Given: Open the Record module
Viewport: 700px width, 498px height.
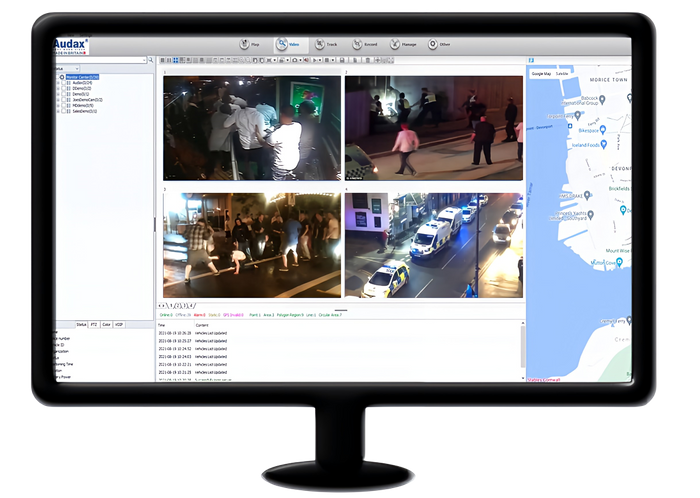Looking at the screenshot, I should coord(364,44).
